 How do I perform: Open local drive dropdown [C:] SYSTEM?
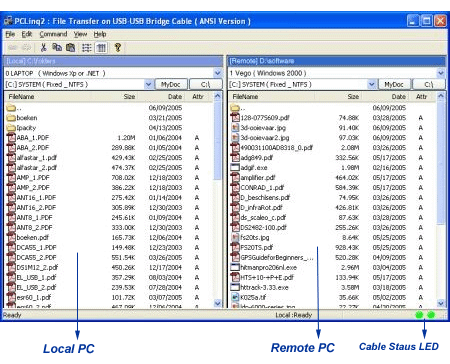[x=149, y=84]
